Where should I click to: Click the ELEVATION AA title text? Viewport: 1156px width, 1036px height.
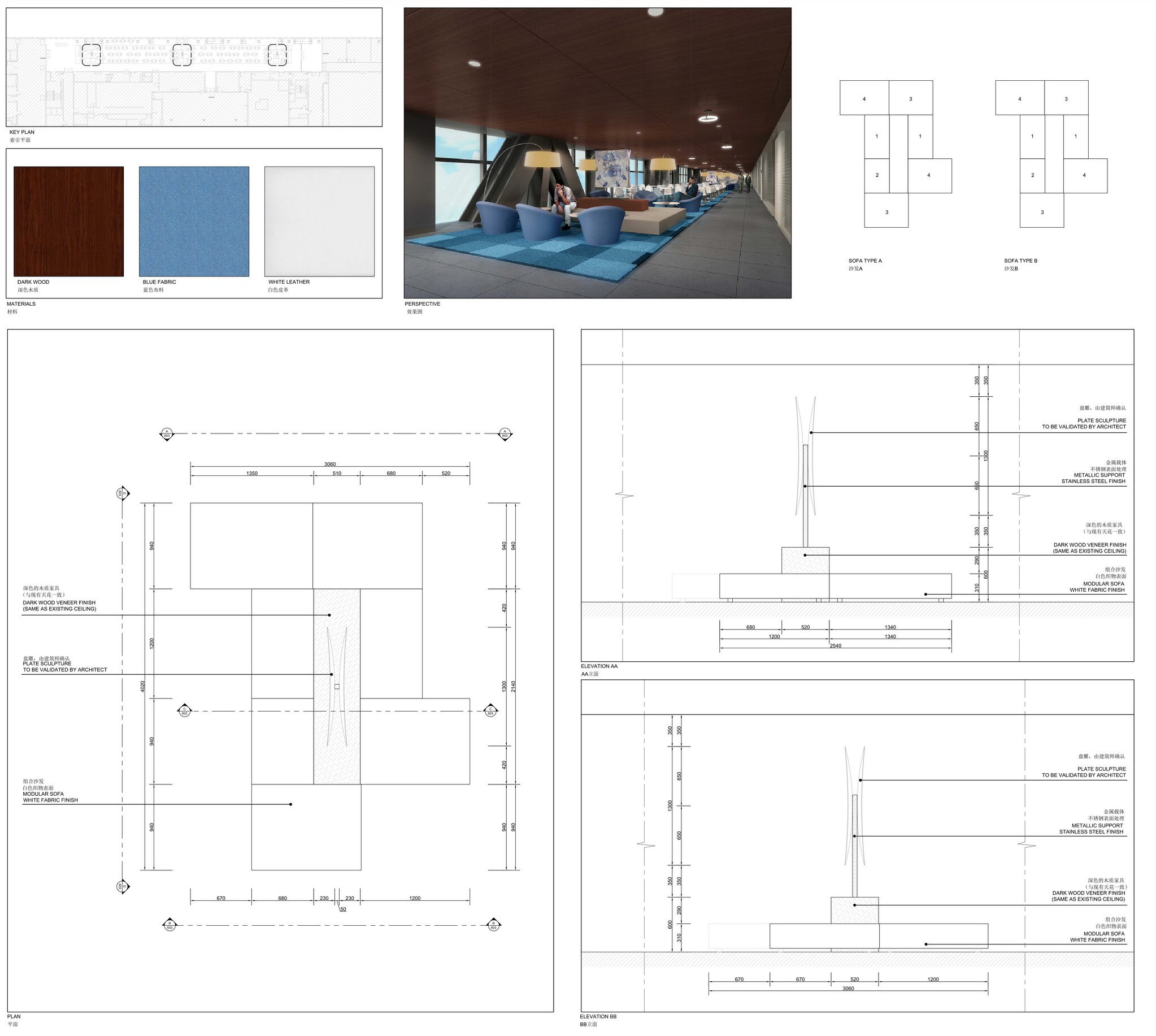tap(599, 666)
